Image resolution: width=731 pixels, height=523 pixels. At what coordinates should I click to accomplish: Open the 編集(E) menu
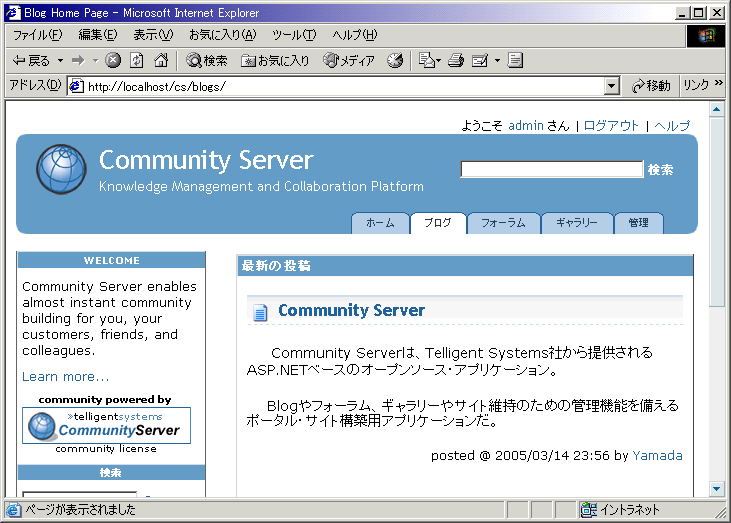click(x=98, y=35)
